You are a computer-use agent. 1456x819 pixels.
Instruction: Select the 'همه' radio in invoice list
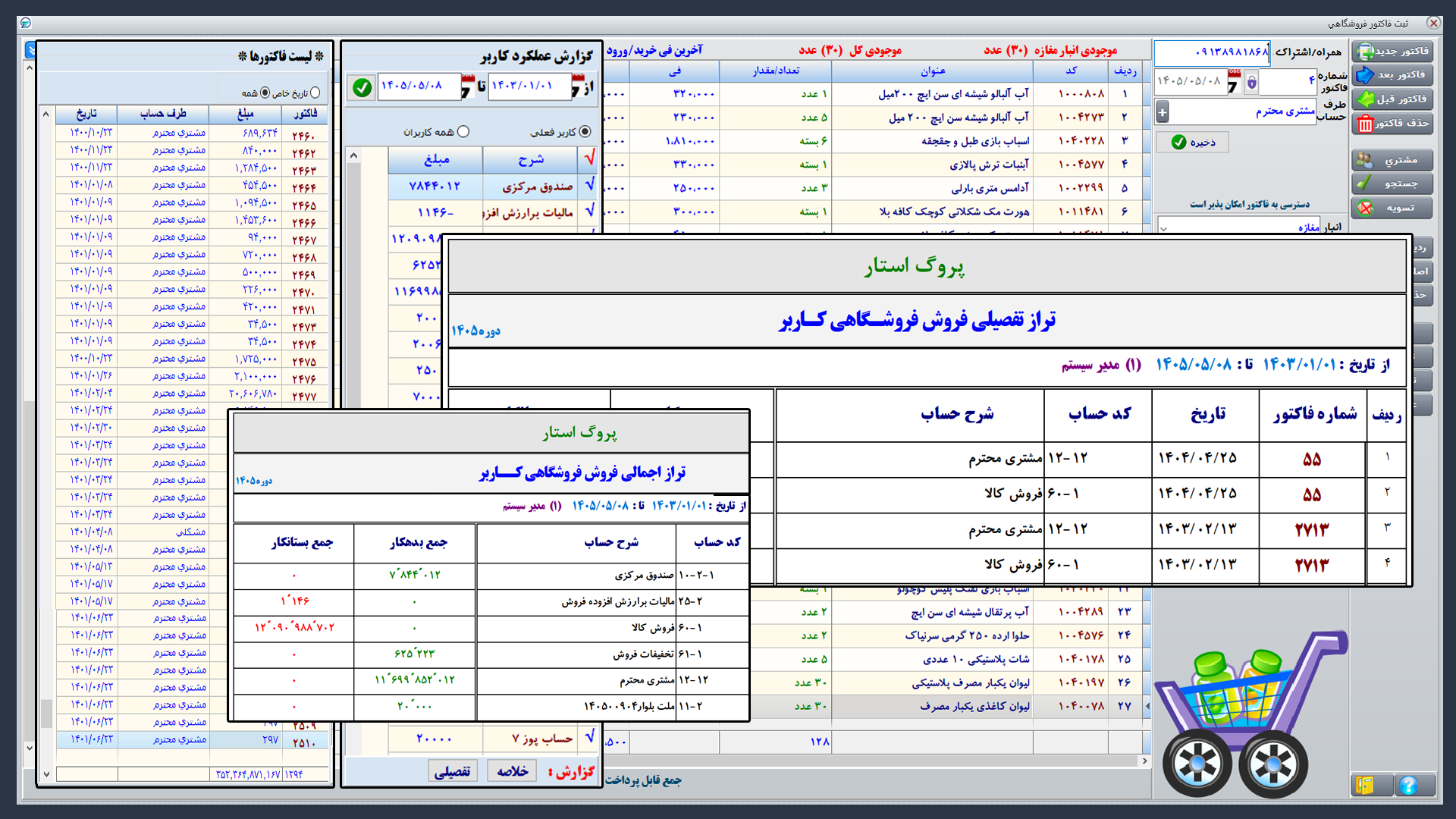tap(265, 93)
